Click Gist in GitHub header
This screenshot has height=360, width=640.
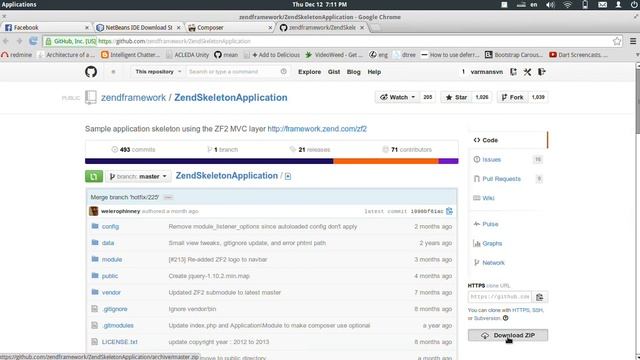[334, 72]
